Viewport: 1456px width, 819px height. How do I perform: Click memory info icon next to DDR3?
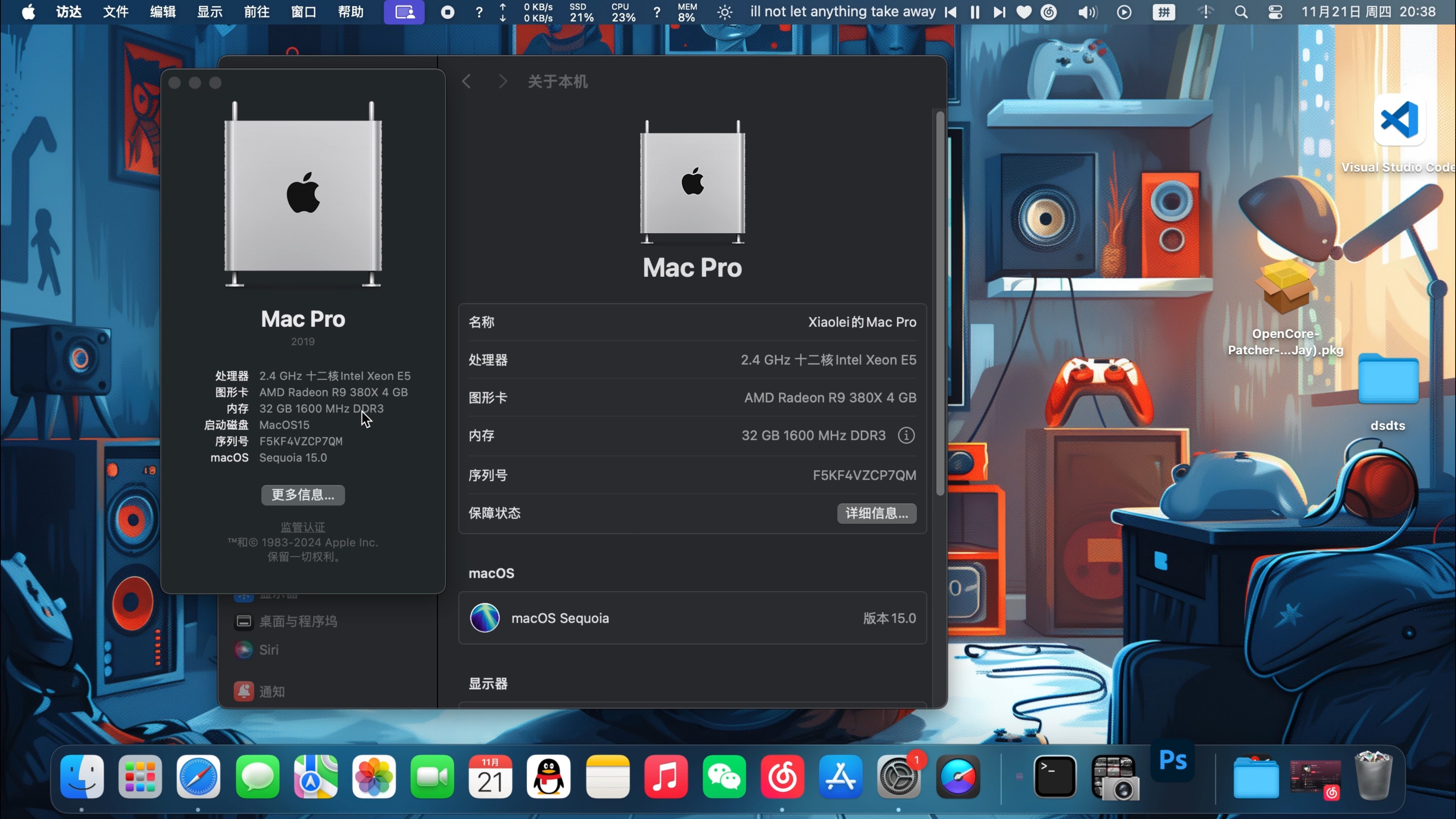[x=906, y=435]
